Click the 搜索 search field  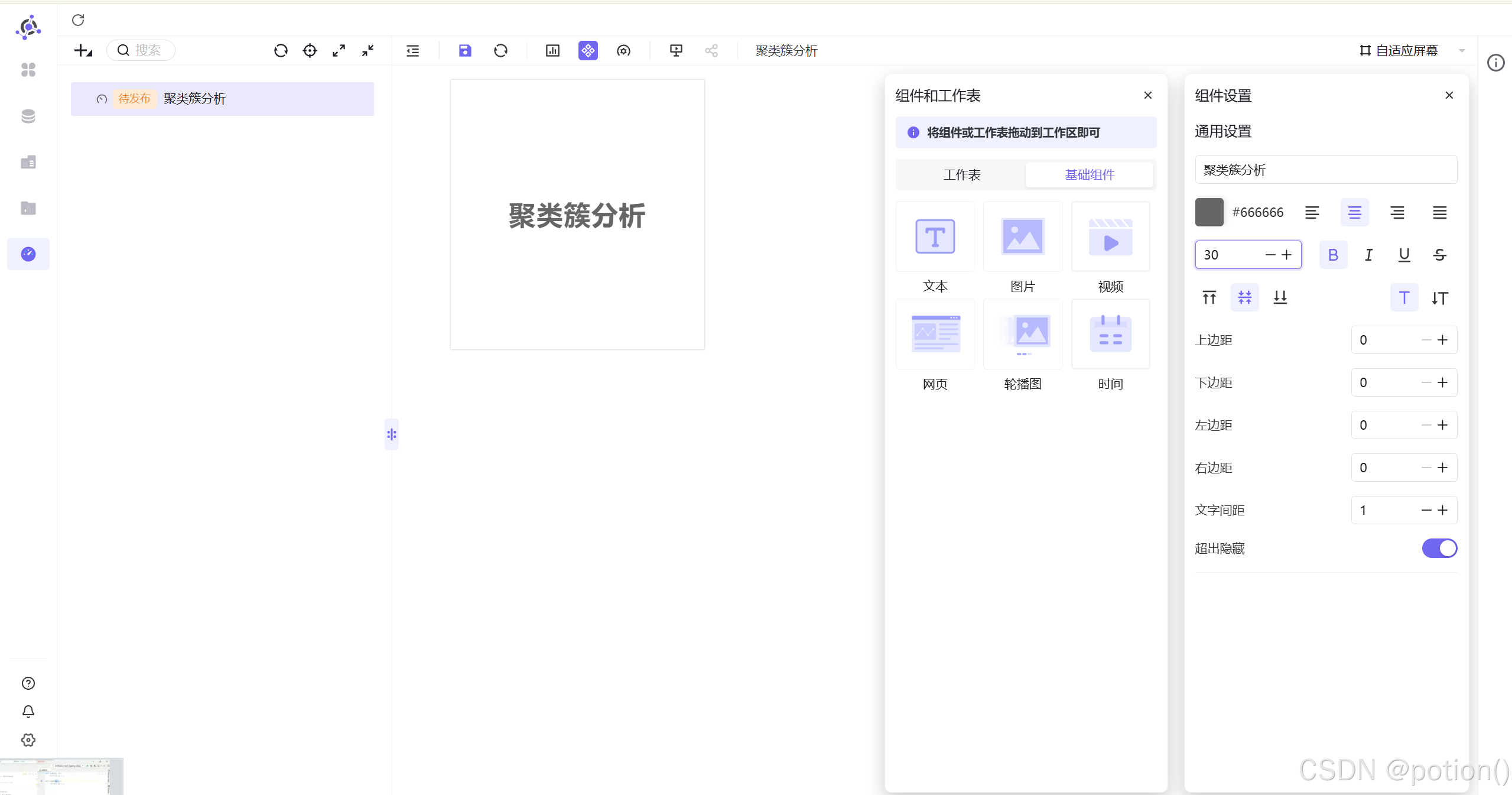coord(141,50)
